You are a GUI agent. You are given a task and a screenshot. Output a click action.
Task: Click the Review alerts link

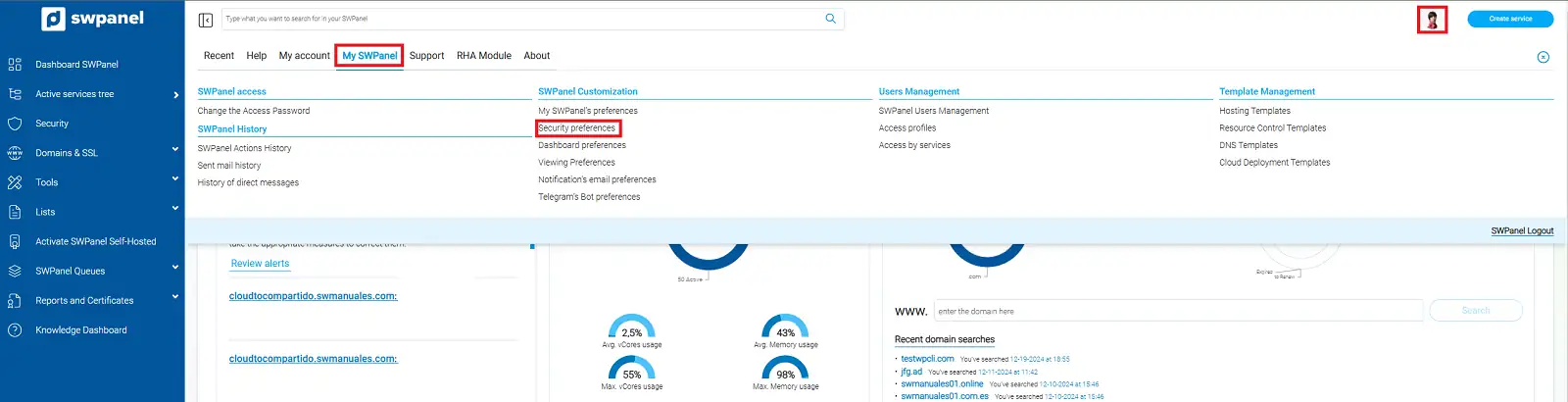pos(260,264)
